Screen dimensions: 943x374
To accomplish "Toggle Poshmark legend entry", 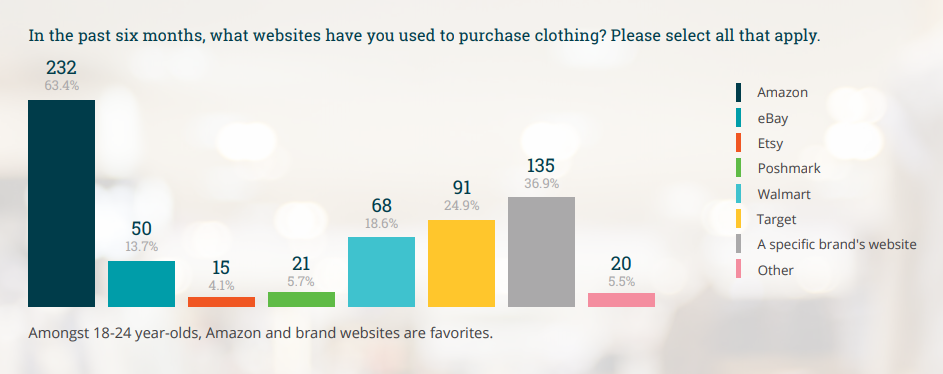I will click(x=788, y=168).
